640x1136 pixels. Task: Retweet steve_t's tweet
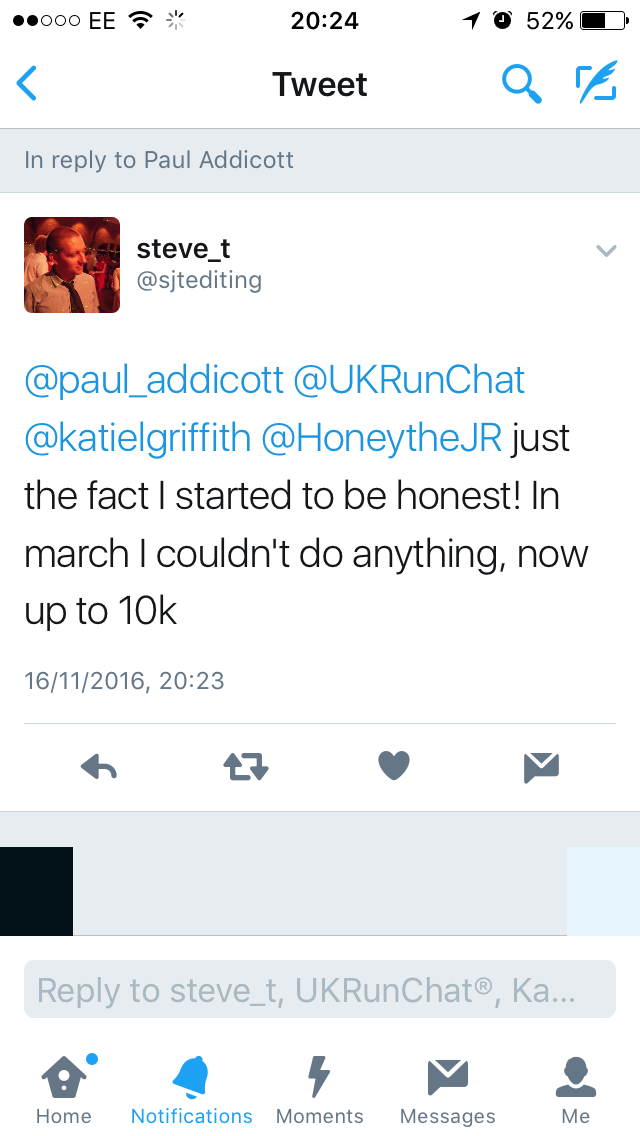(x=246, y=767)
